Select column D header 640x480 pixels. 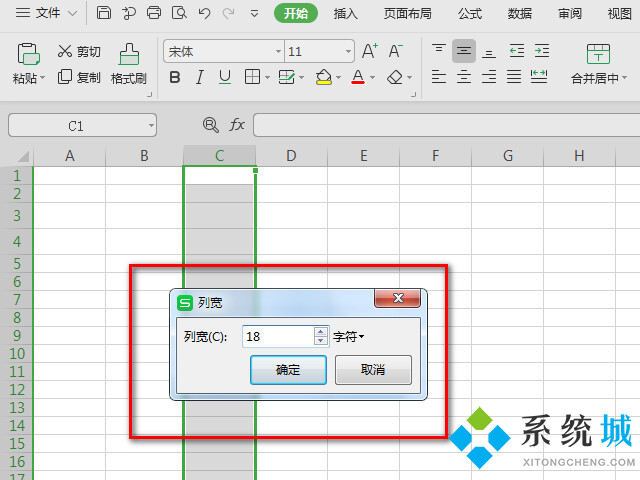pos(291,156)
